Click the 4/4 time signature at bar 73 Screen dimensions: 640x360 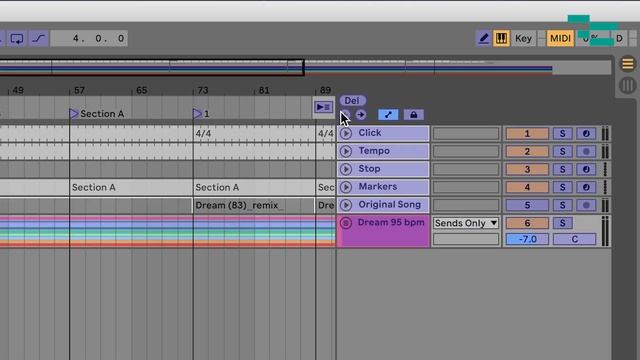tap(203, 134)
